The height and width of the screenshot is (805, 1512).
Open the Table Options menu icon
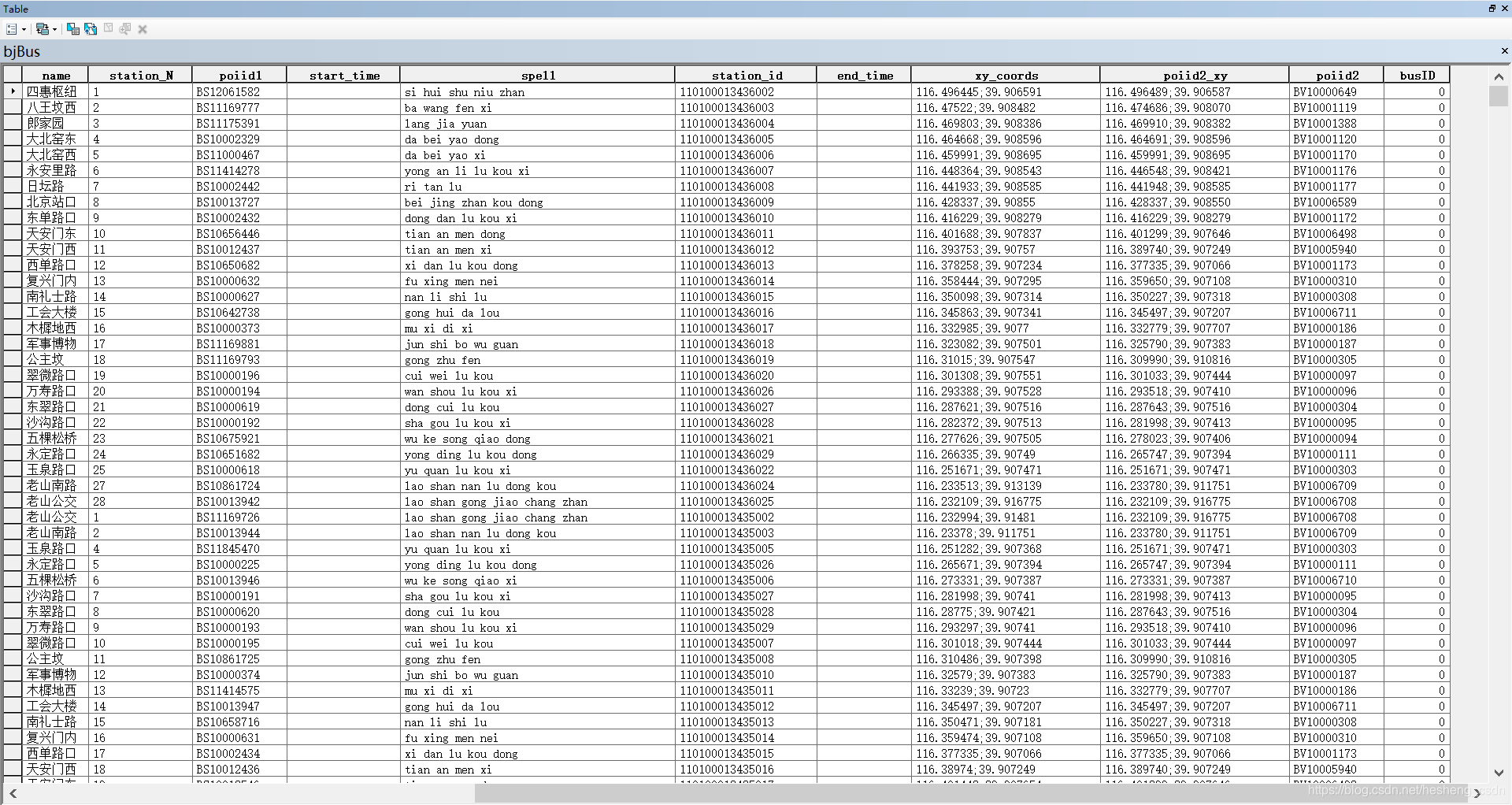pos(12,29)
